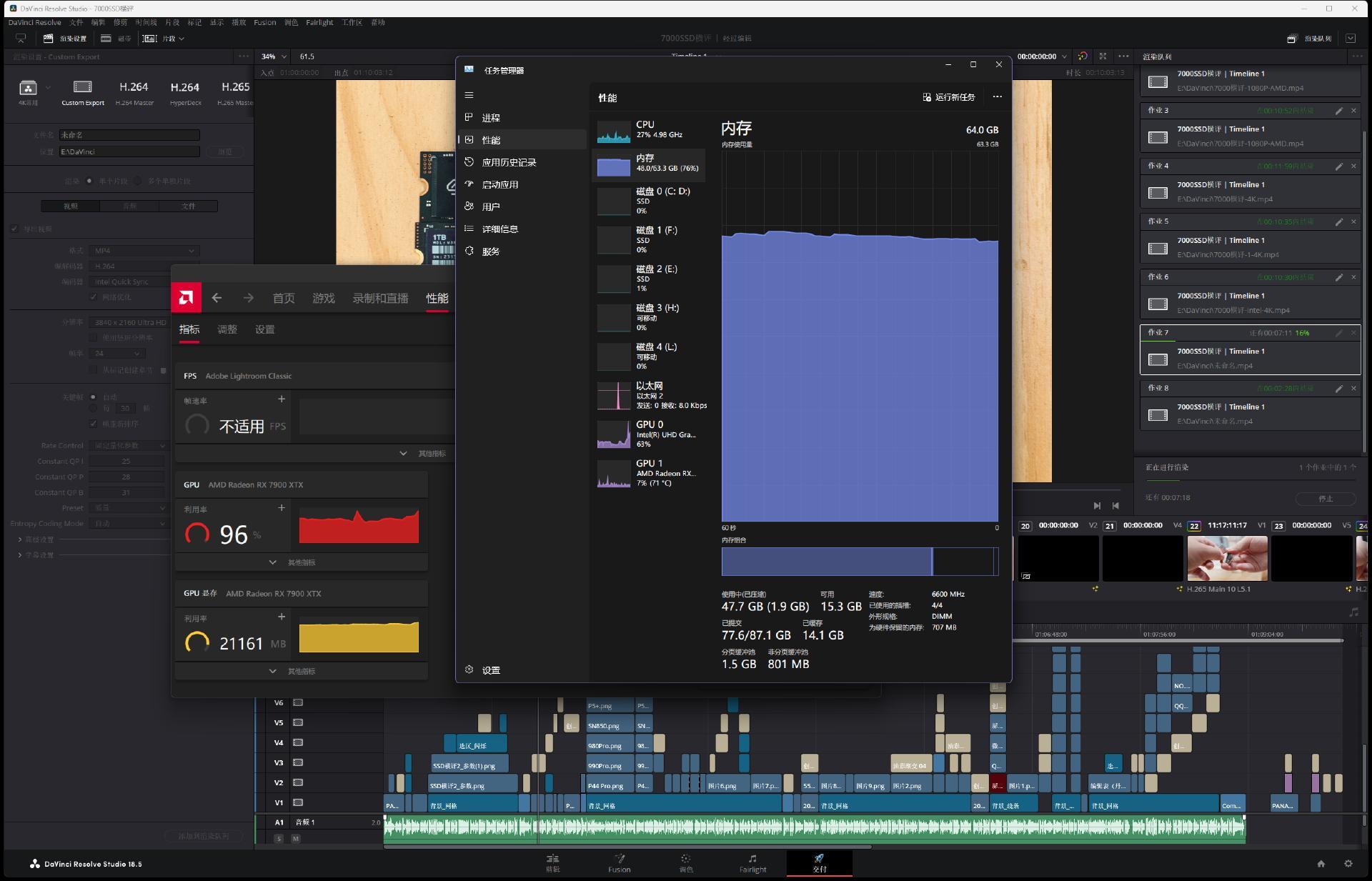Screen dimensions: 1372x881
Task: Open the Fairlight page
Action: (752, 862)
